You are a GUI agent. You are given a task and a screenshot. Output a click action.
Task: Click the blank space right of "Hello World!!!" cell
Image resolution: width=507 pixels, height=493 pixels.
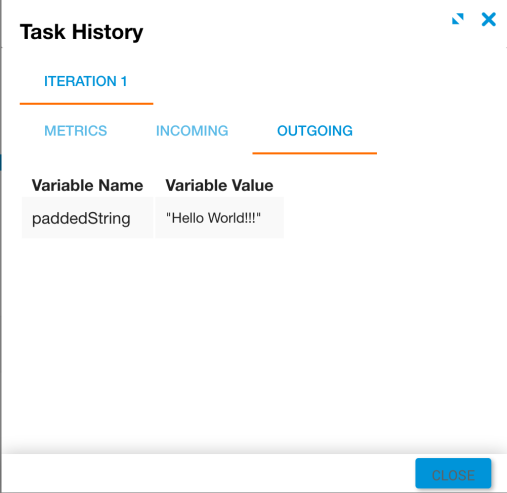[395, 218]
